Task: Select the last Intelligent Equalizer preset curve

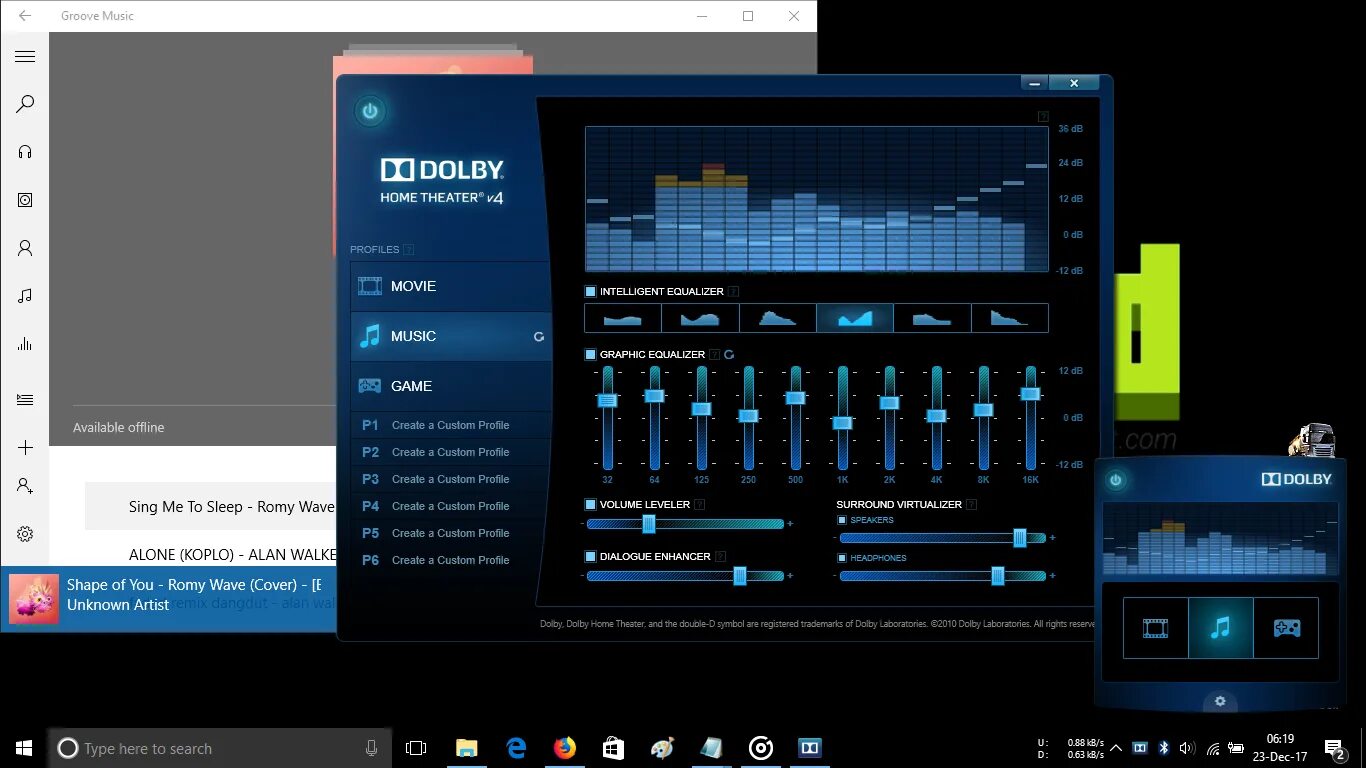Action: (x=1010, y=318)
